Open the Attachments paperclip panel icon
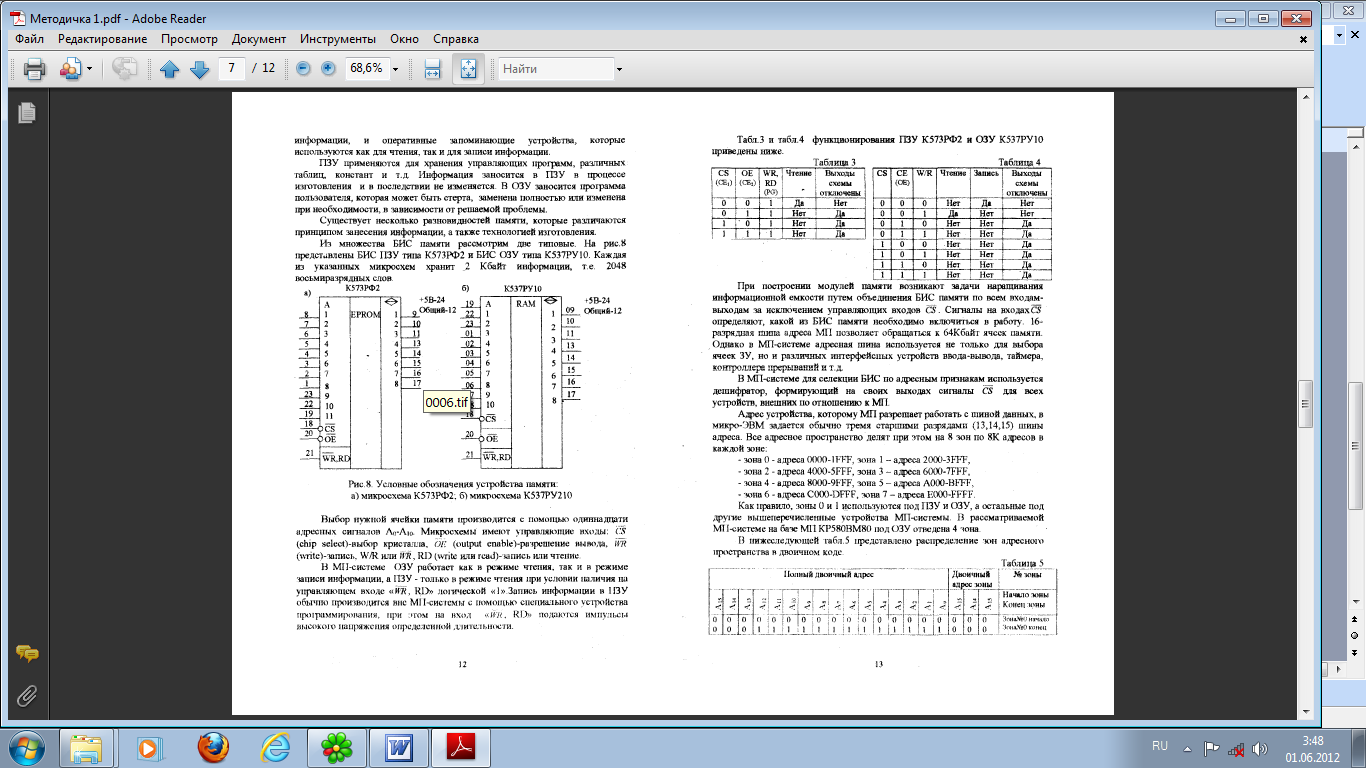The width and height of the screenshot is (1366, 768). coord(27,694)
